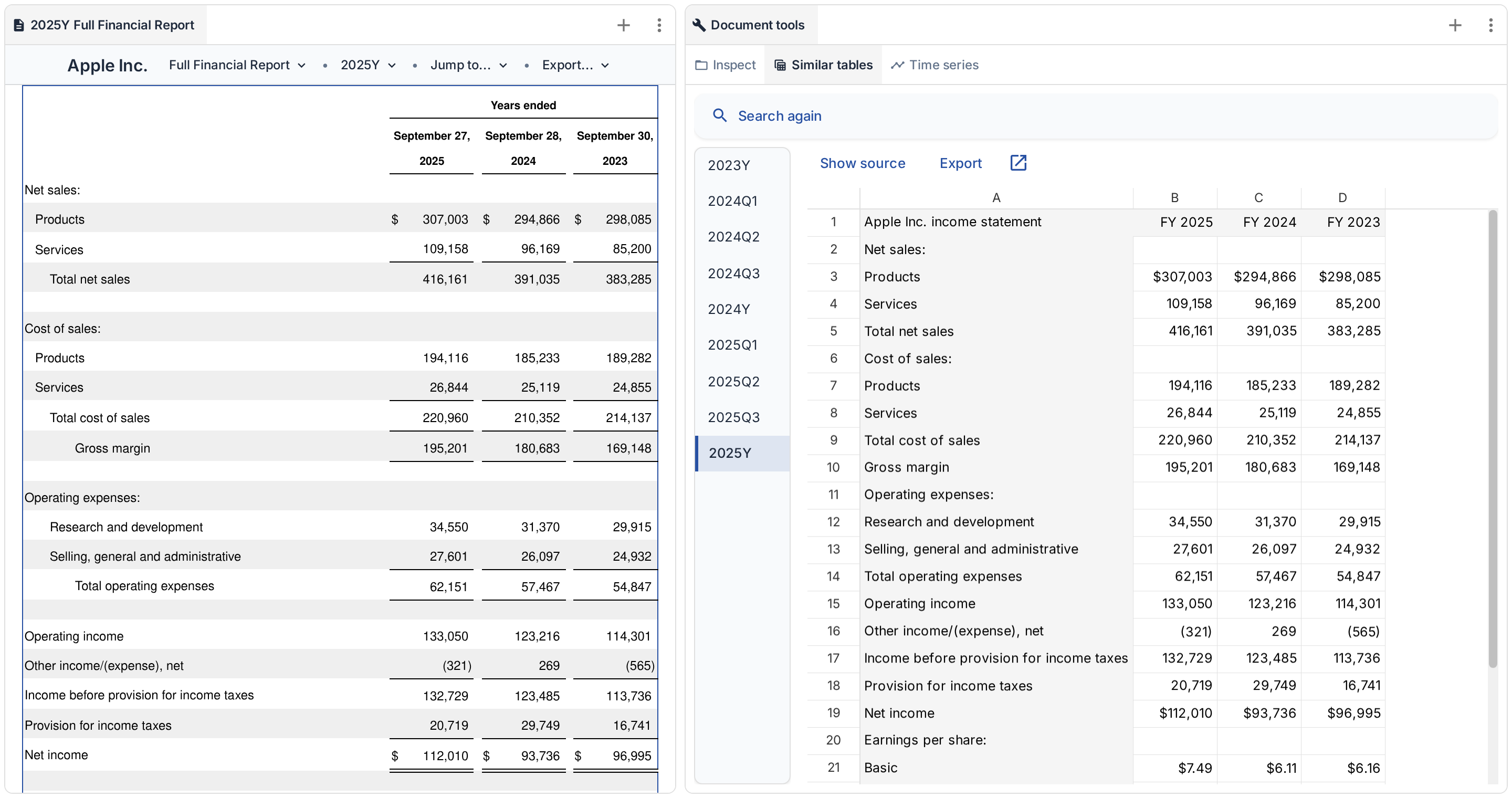Select row 19 header in the spreadsheet
This screenshot has height=798, width=1512.
click(x=834, y=713)
